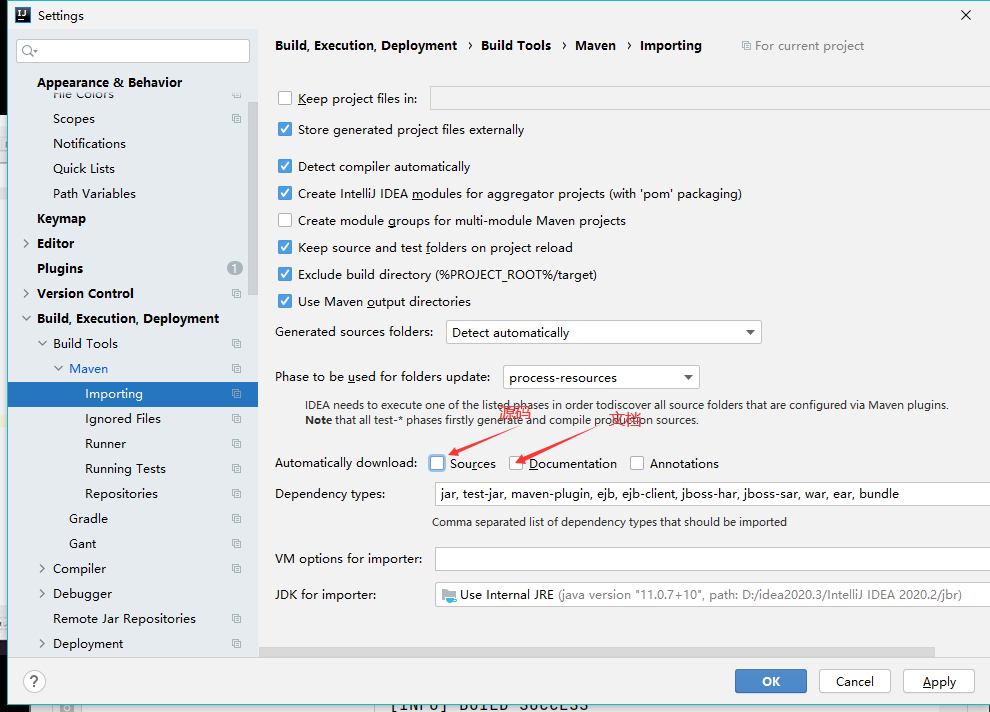Click the project-level icon beside Build Tools
The height and width of the screenshot is (712, 990).
(x=237, y=343)
